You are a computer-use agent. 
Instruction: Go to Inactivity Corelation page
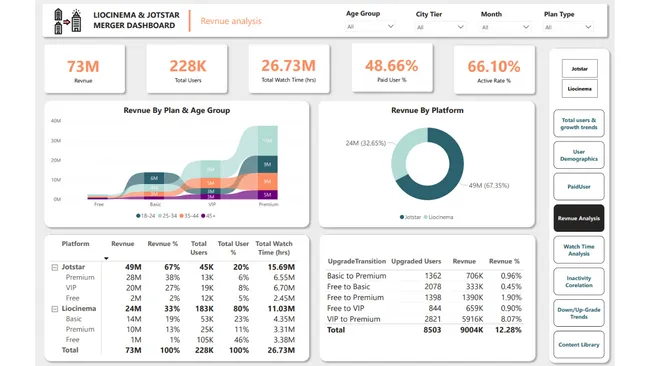pyautogui.click(x=579, y=281)
